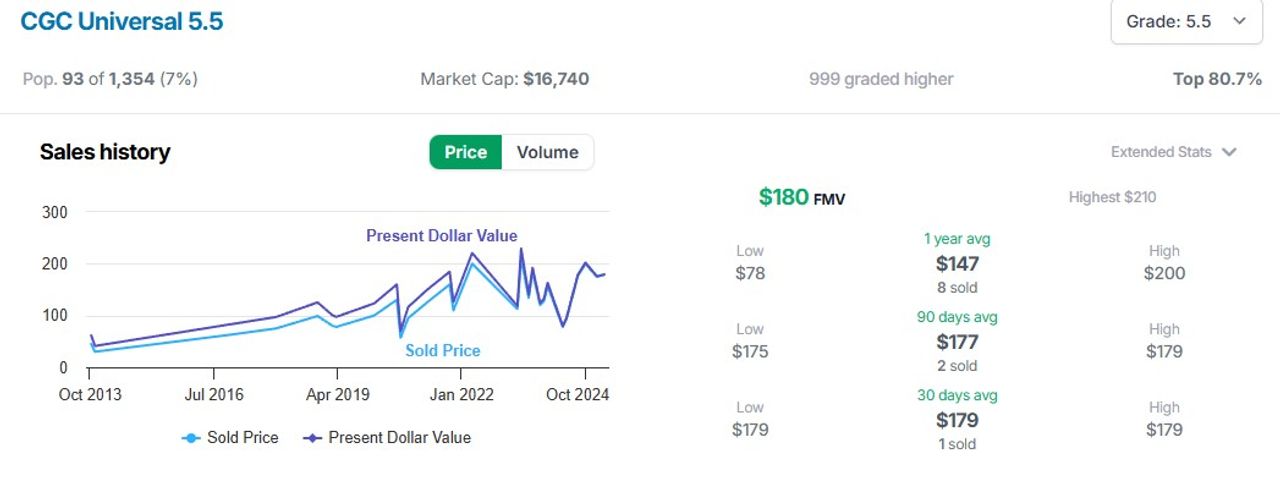The width and height of the screenshot is (1280, 488).
Task: Click the $180 FMV value
Action: click(802, 197)
